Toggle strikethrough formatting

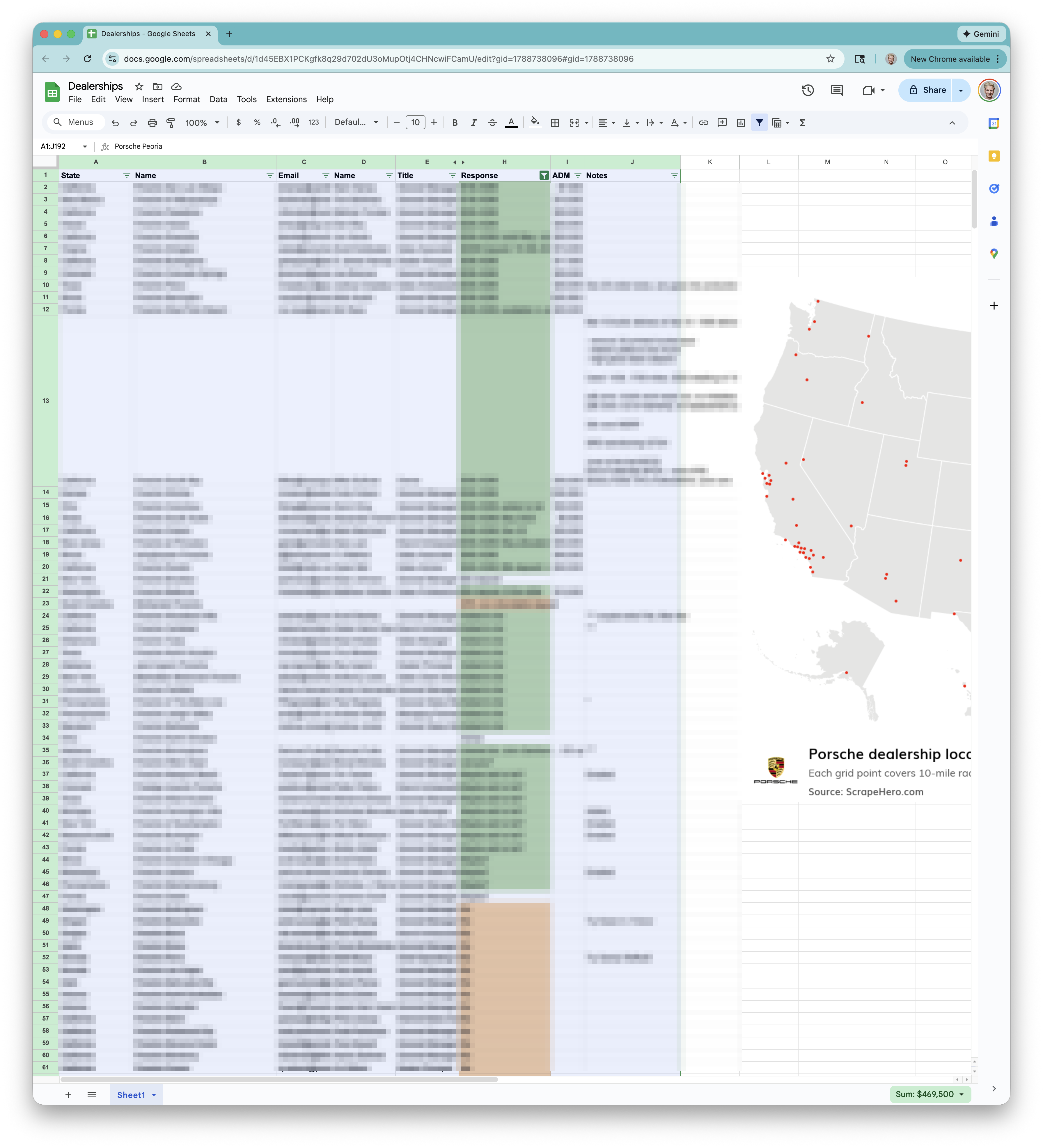(492, 123)
